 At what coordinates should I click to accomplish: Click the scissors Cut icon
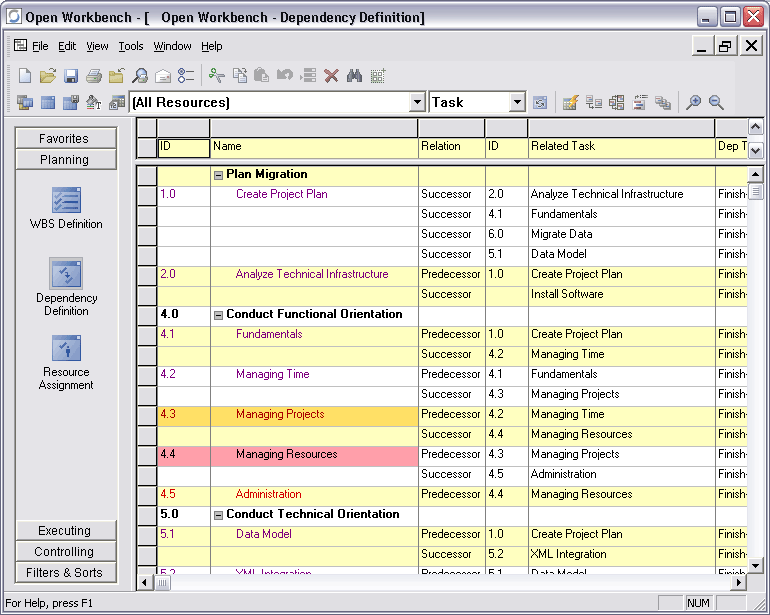(217, 76)
